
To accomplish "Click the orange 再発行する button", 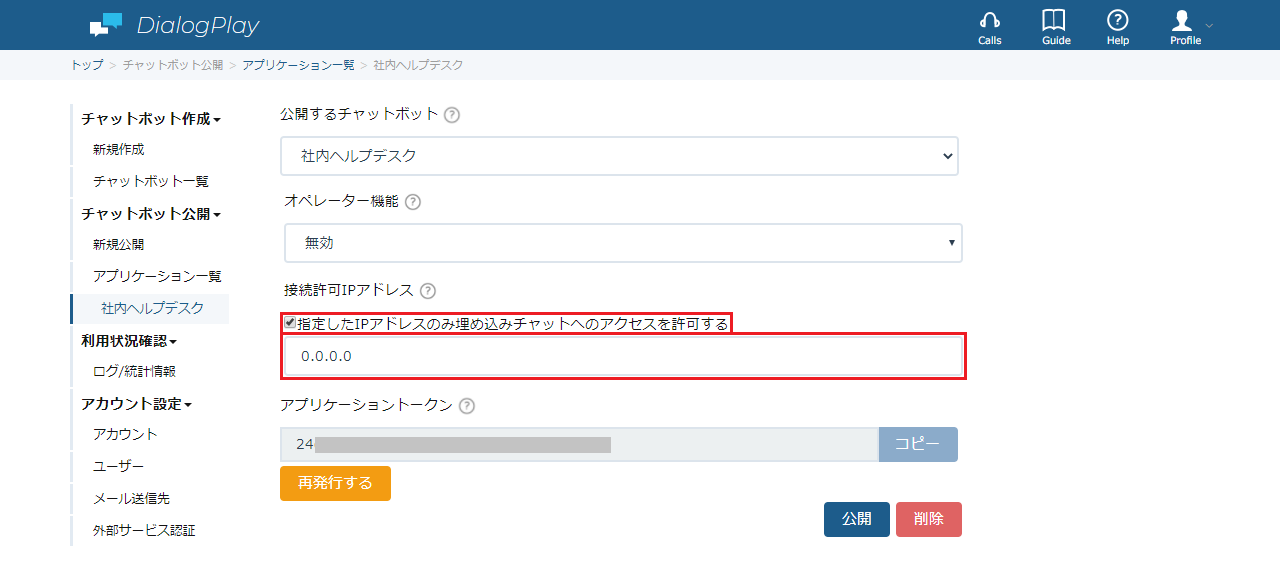I will pos(335,483).
